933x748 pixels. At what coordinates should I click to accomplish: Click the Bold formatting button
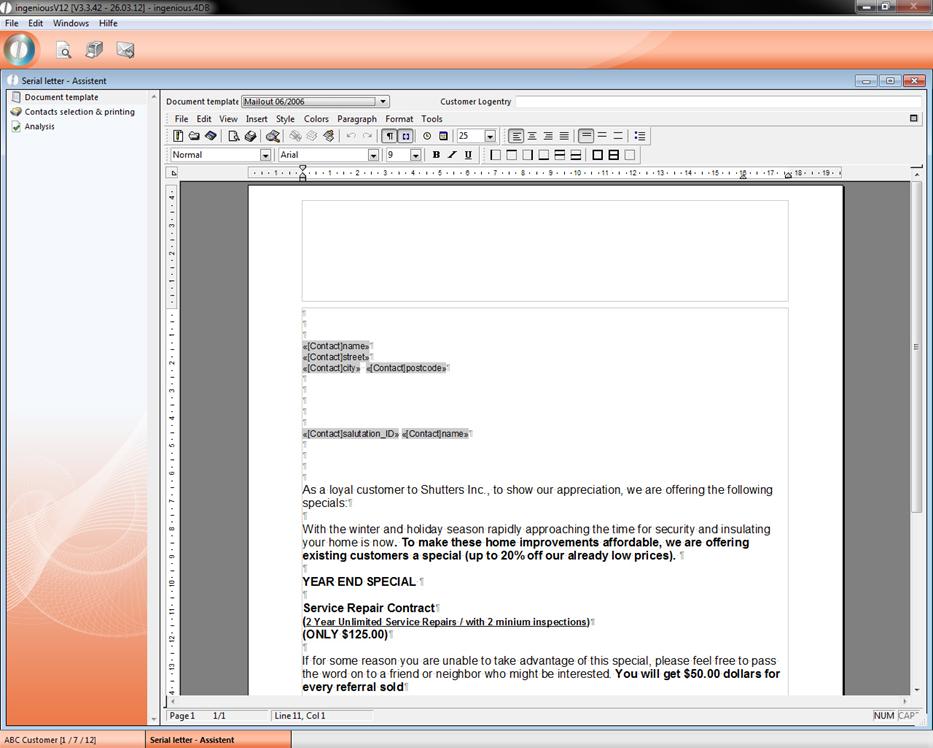[436, 155]
